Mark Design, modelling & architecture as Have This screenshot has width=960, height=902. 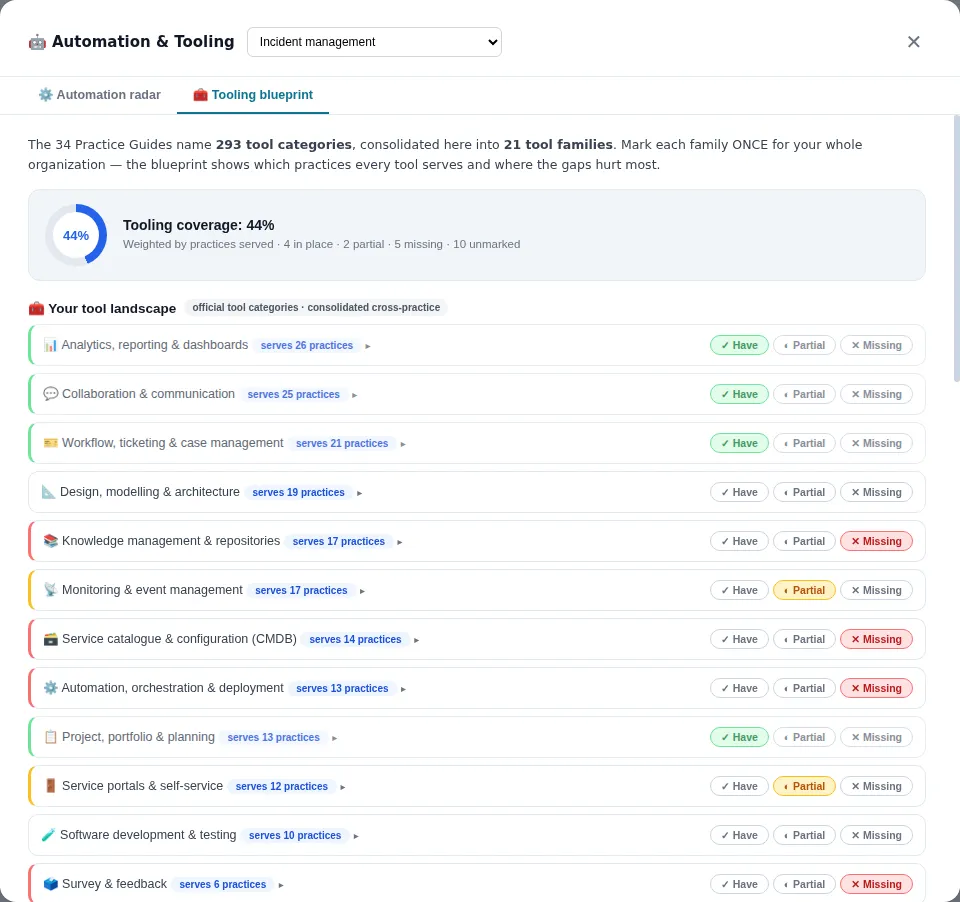pyautogui.click(x=739, y=492)
